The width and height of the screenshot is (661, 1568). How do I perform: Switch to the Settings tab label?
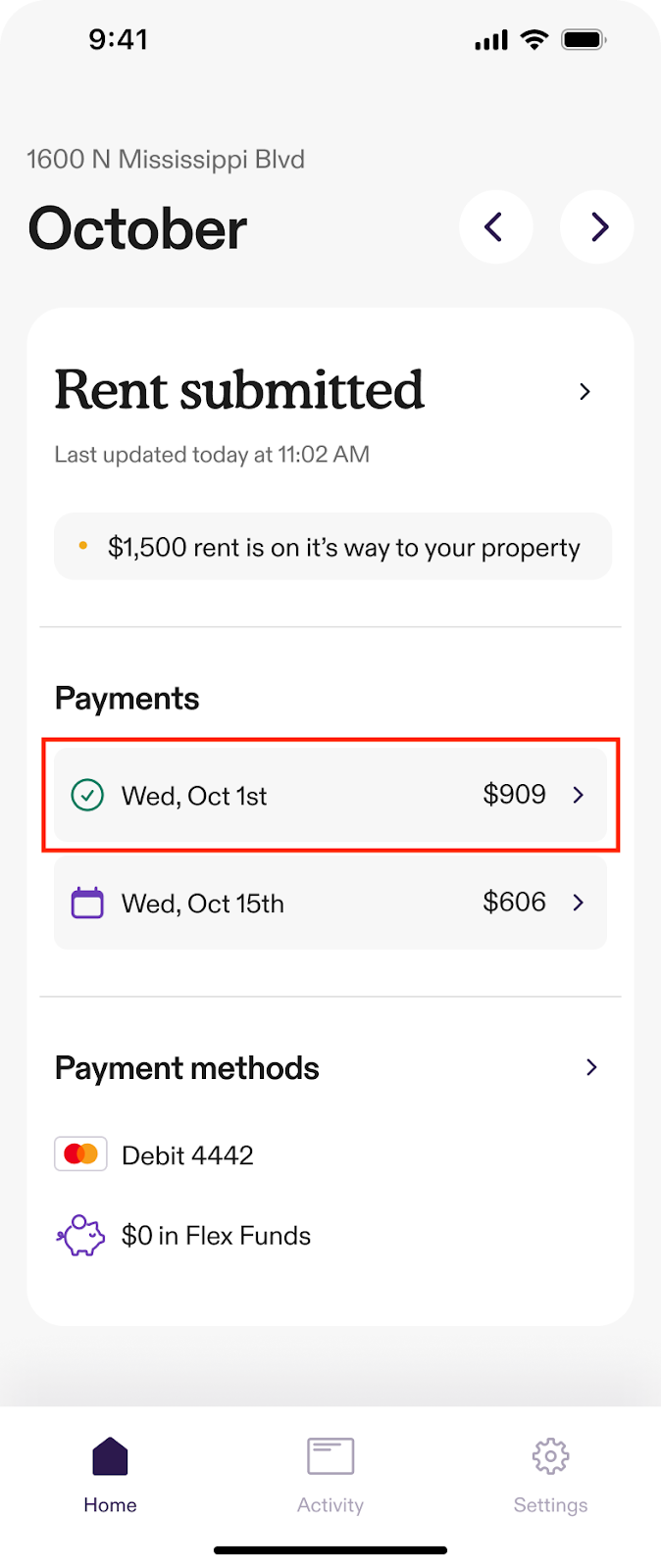550,1505
